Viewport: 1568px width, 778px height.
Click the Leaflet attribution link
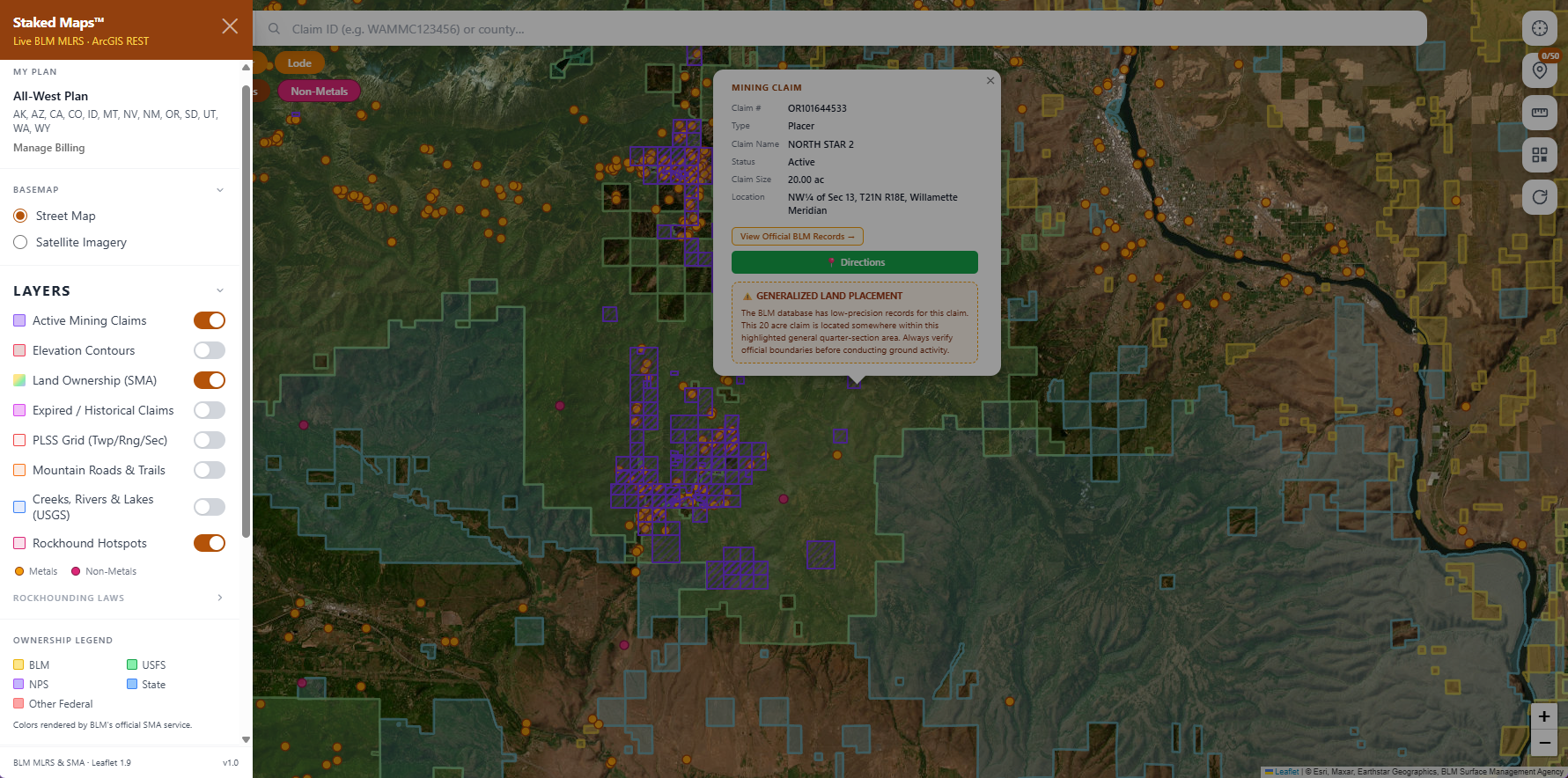coord(1286,772)
